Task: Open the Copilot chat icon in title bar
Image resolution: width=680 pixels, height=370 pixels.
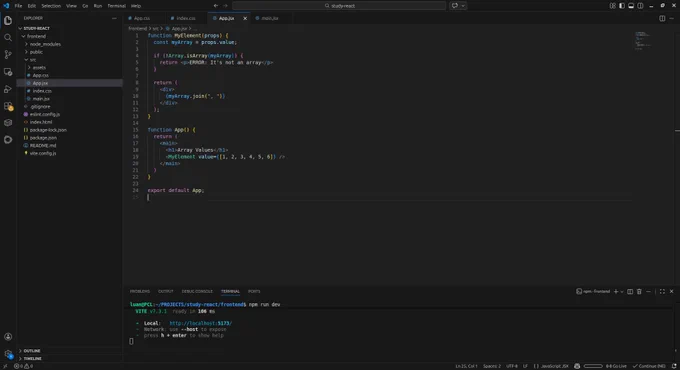Action: point(454,6)
